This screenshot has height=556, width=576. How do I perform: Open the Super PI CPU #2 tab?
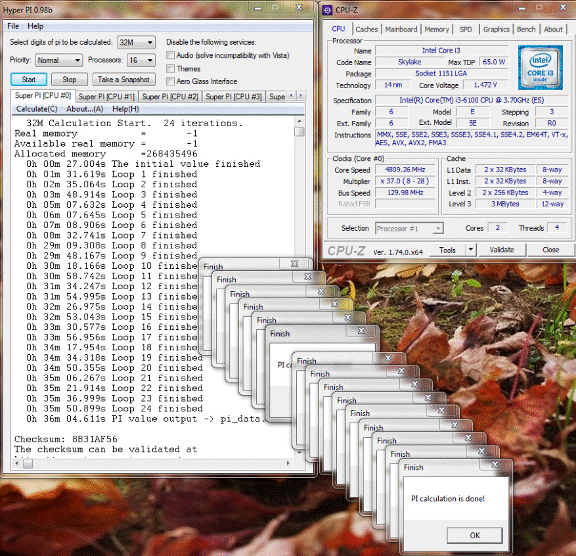170,97
